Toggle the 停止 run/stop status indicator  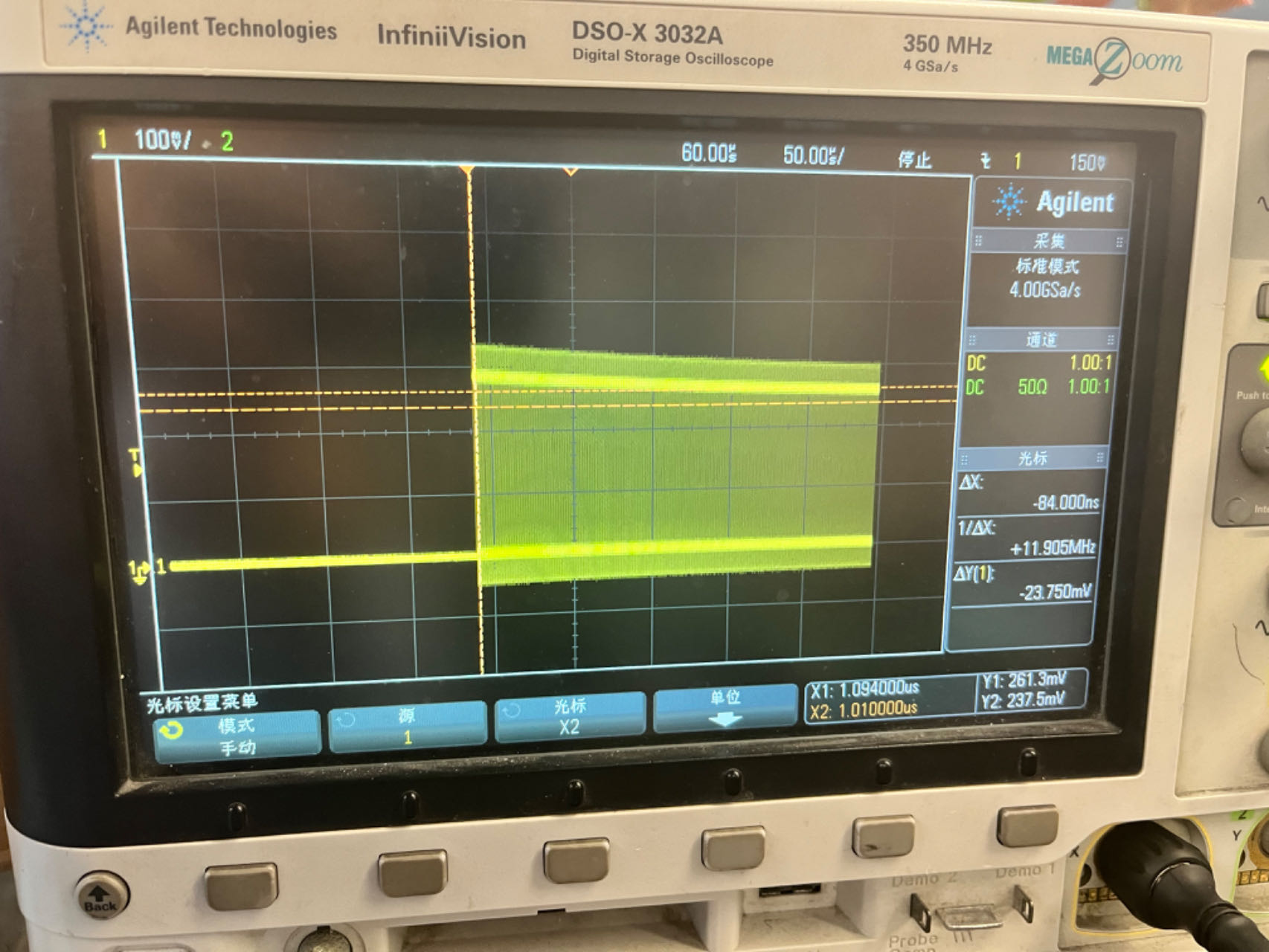914,159
